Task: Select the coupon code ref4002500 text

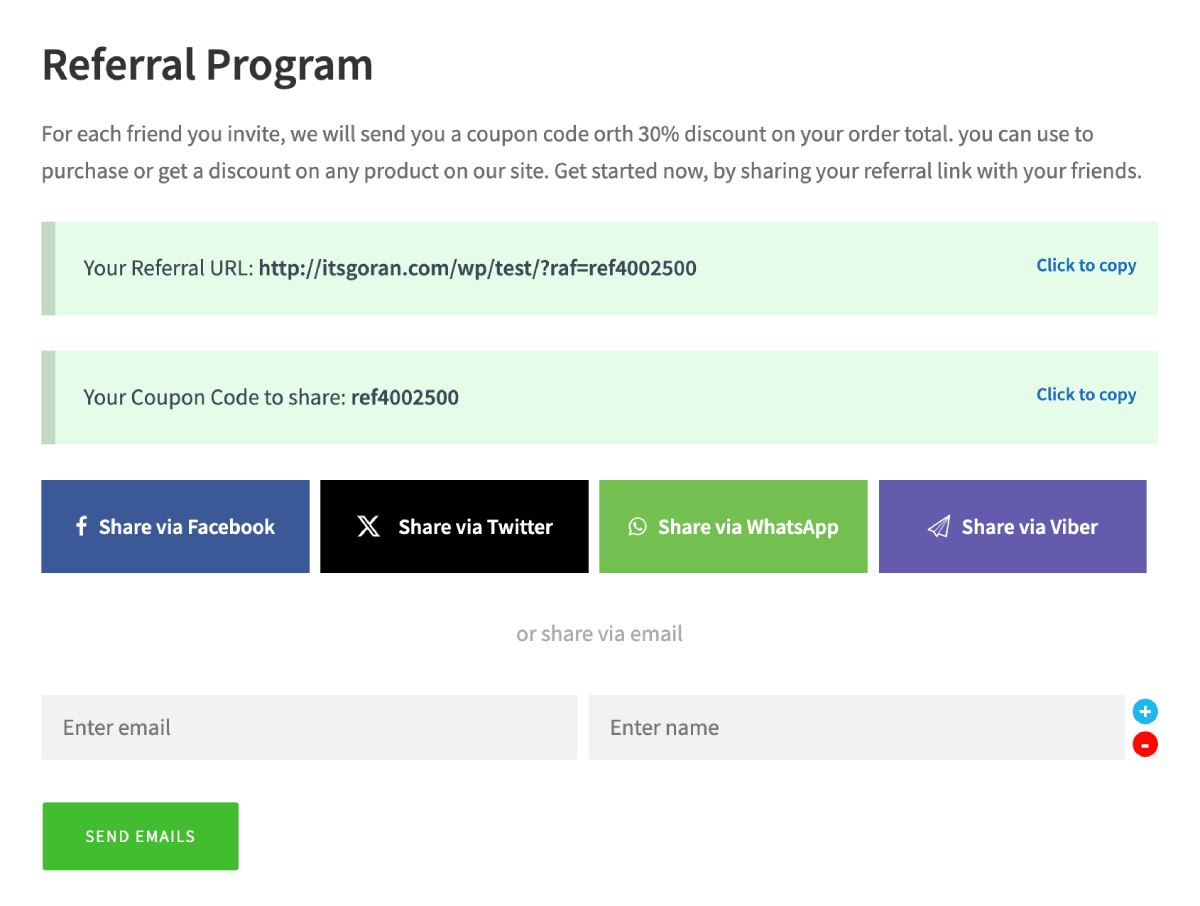Action: (x=405, y=397)
